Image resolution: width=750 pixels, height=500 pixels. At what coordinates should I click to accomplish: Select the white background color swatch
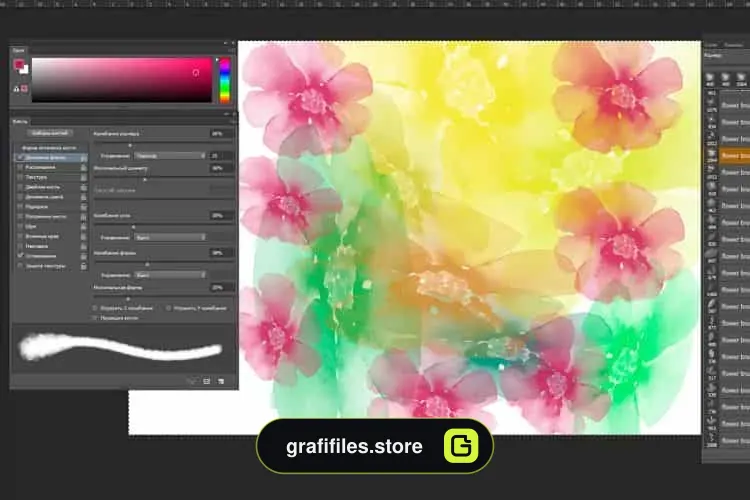point(24,69)
